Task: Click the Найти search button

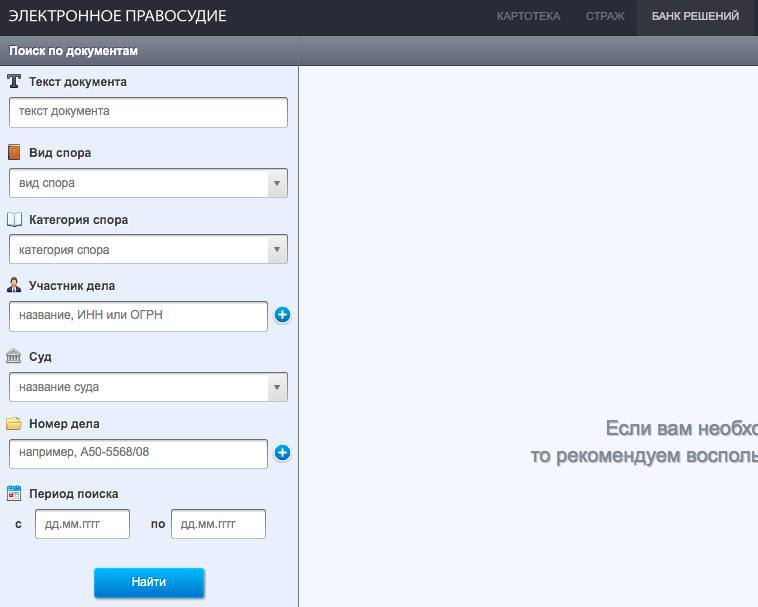Action: coord(149,582)
